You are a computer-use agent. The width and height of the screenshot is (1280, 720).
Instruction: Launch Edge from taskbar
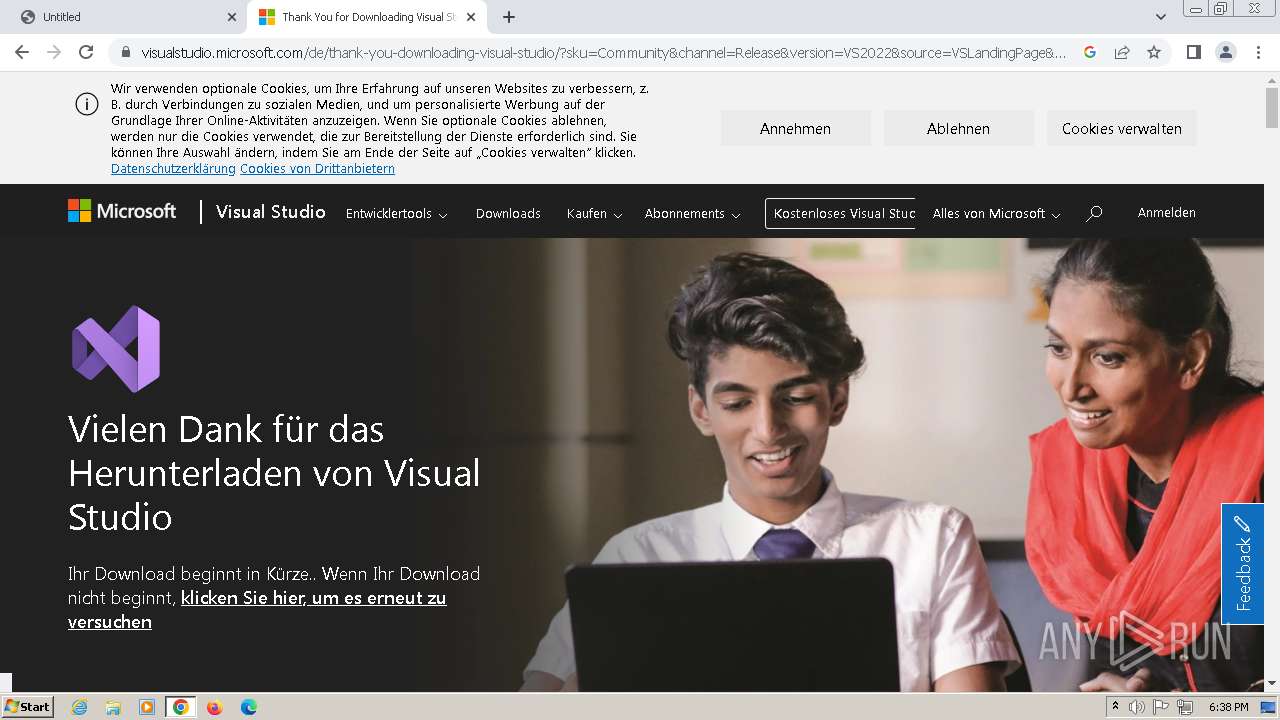point(248,707)
